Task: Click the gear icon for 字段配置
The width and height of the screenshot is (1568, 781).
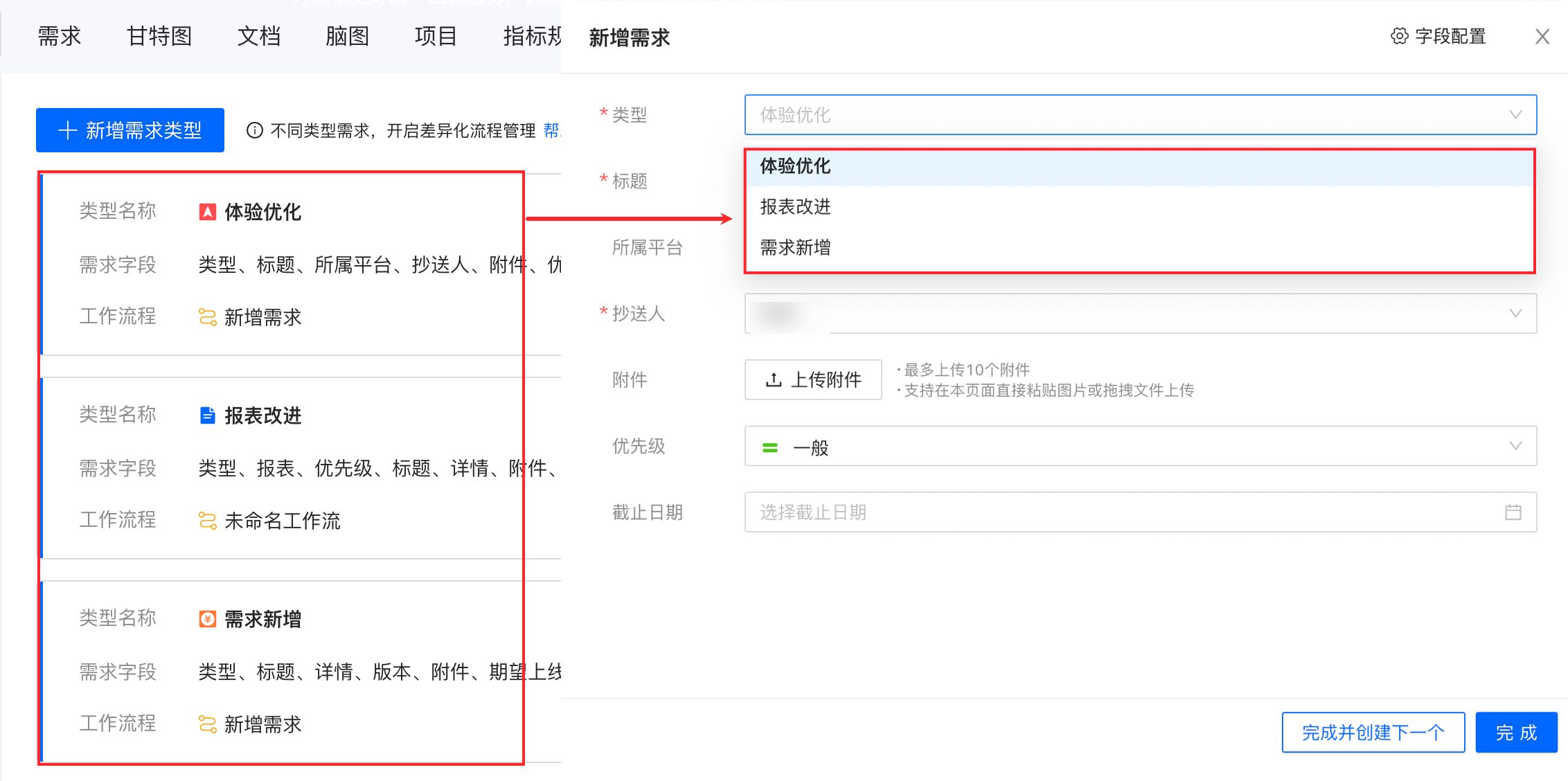Action: click(1399, 36)
